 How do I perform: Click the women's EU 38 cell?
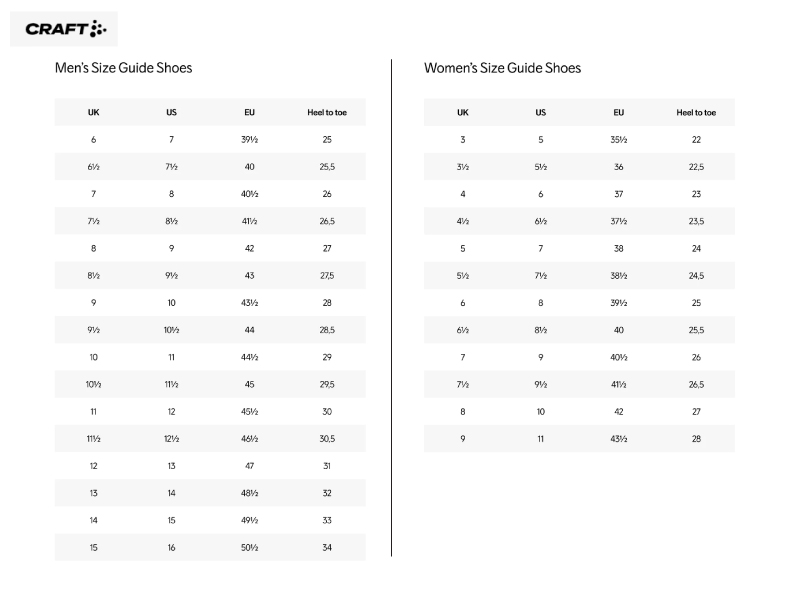coord(619,248)
